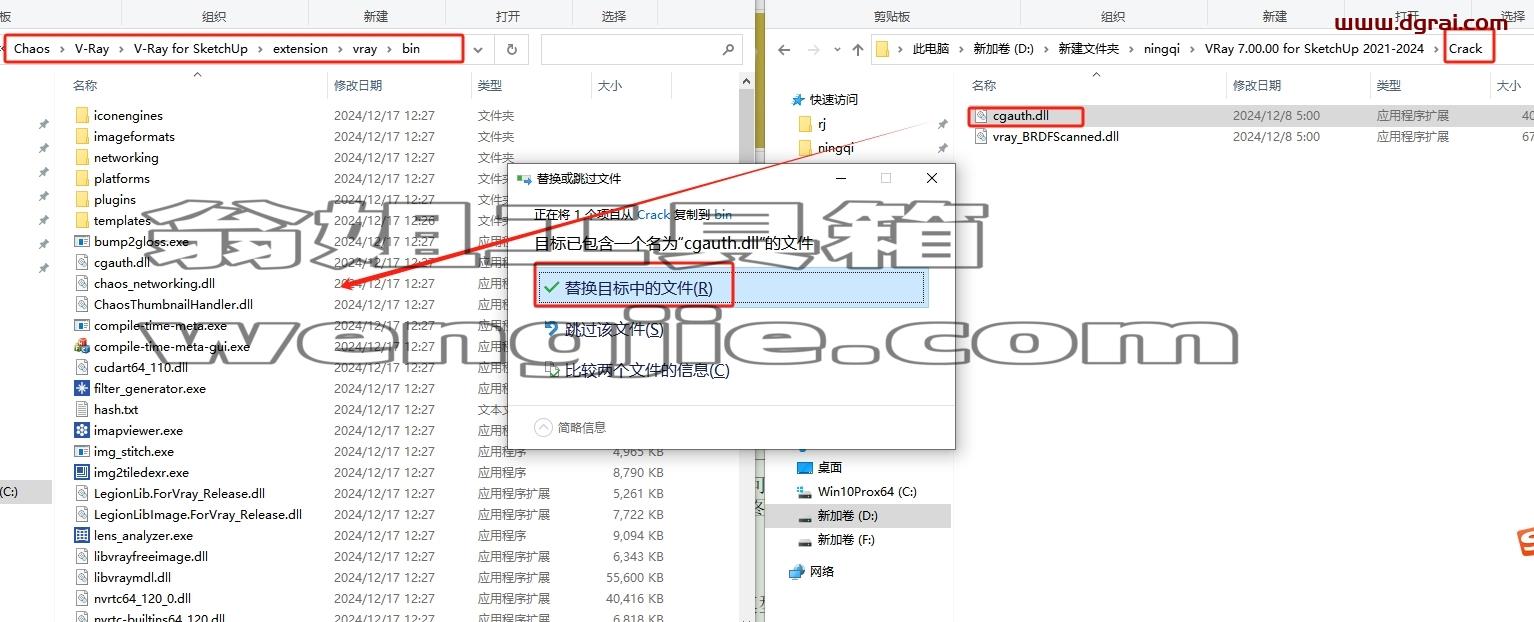Select ChaosThumbnailHandler.dll file
The height and width of the screenshot is (622, 1534).
click(x=173, y=304)
